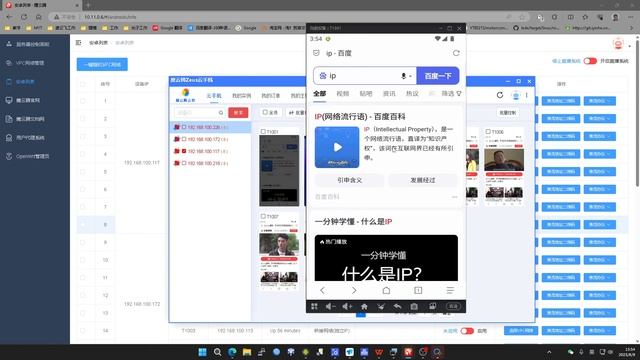
Task: Toggle the red switch in row 14
Action: click(467, 331)
